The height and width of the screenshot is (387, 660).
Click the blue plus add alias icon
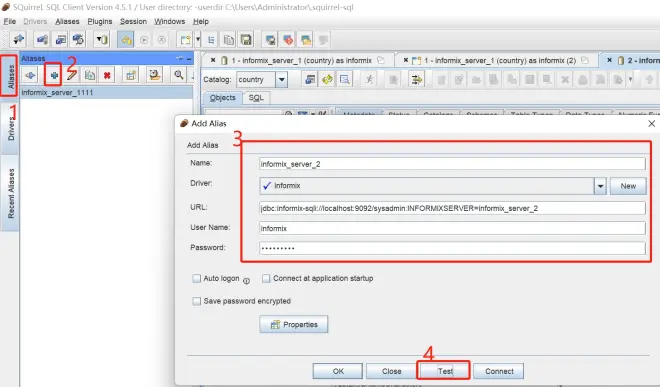(x=54, y=75)
